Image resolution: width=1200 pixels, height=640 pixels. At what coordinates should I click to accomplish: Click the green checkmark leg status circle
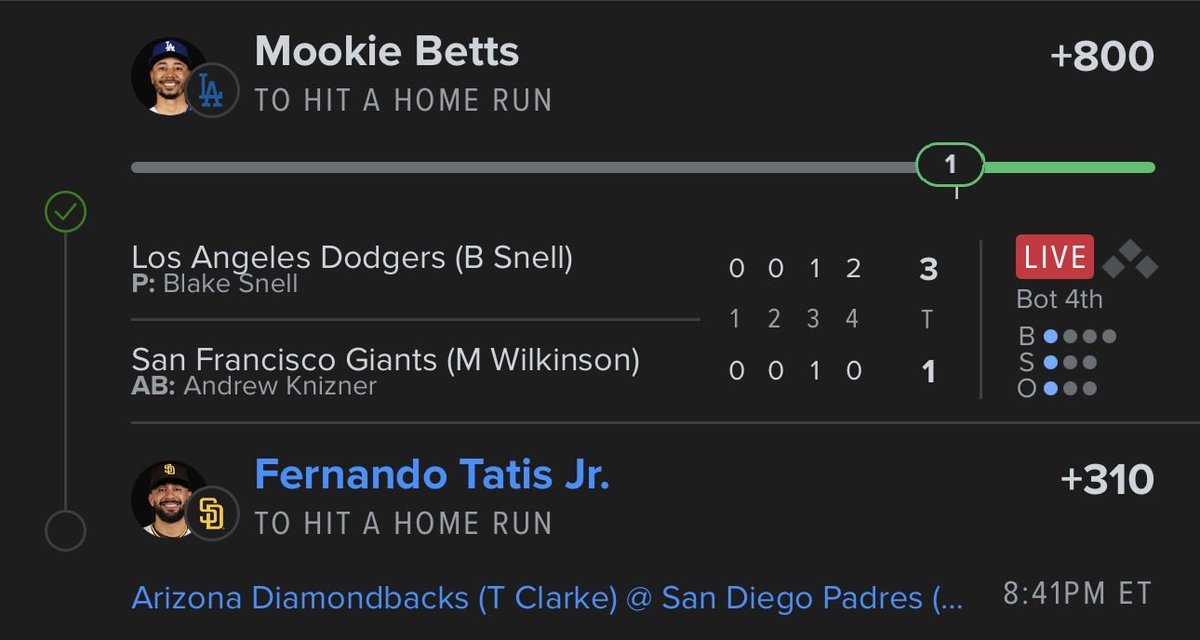tap(66, 212)
